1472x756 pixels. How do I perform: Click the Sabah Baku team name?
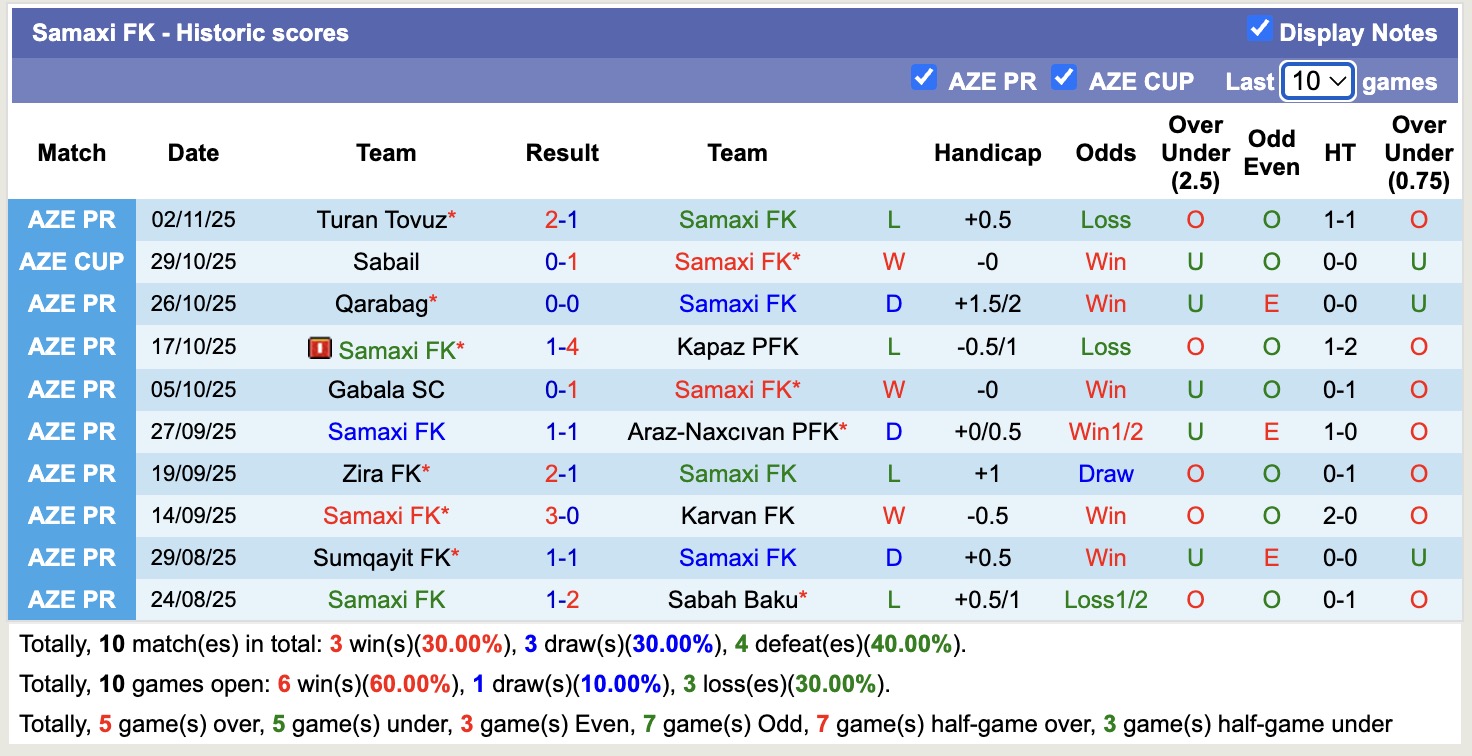coord(733,600)
